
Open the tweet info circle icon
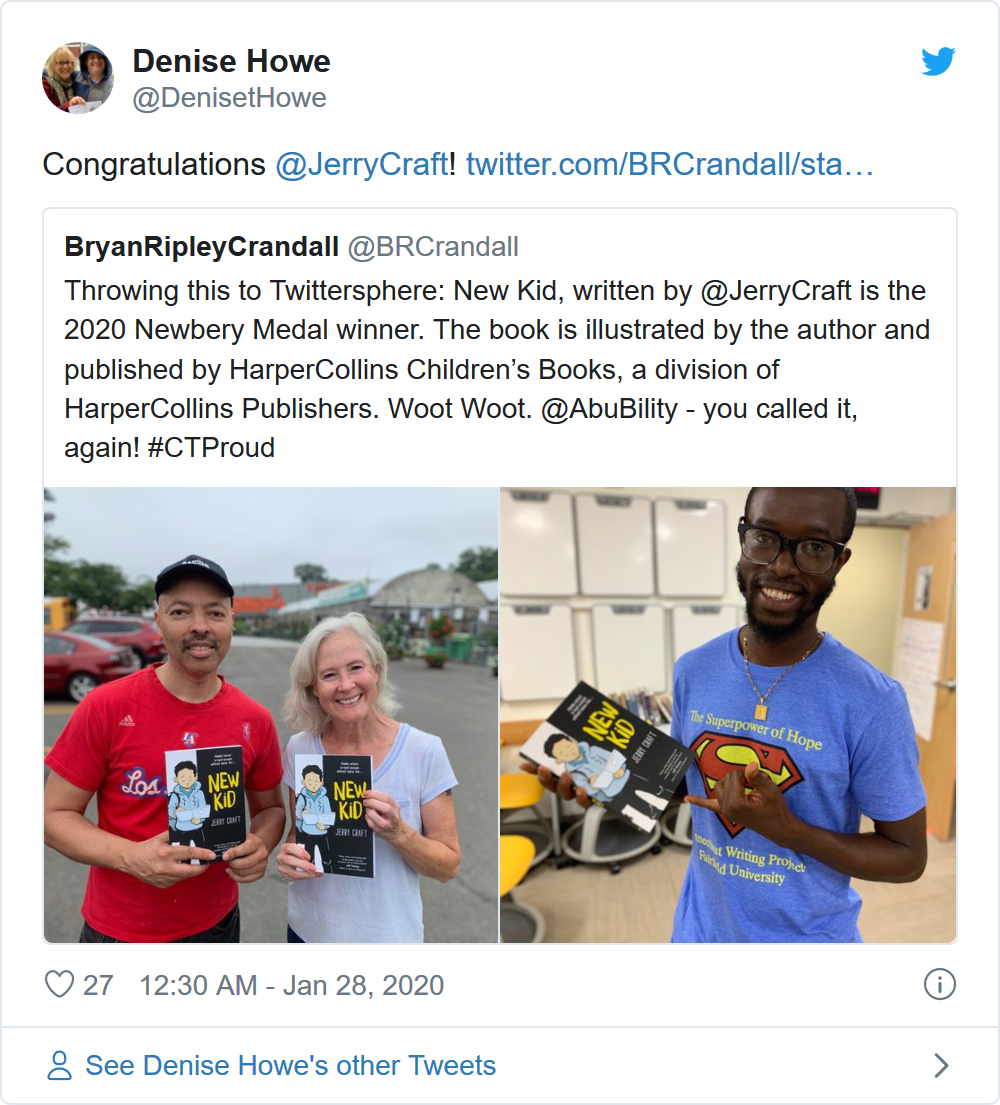[939, 984]
